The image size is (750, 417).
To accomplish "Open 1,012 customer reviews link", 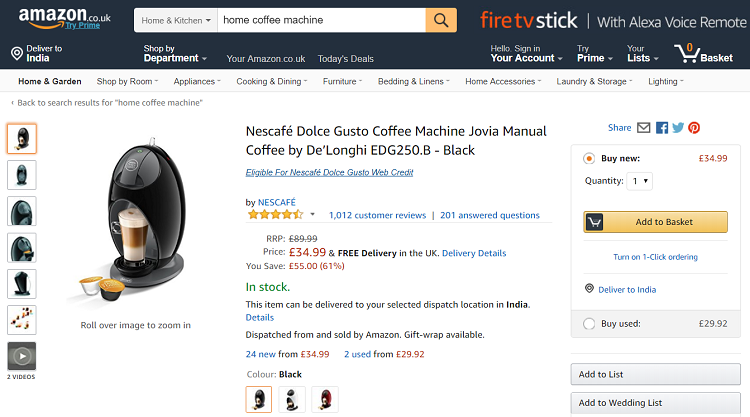I will click(x=377, y=215).
